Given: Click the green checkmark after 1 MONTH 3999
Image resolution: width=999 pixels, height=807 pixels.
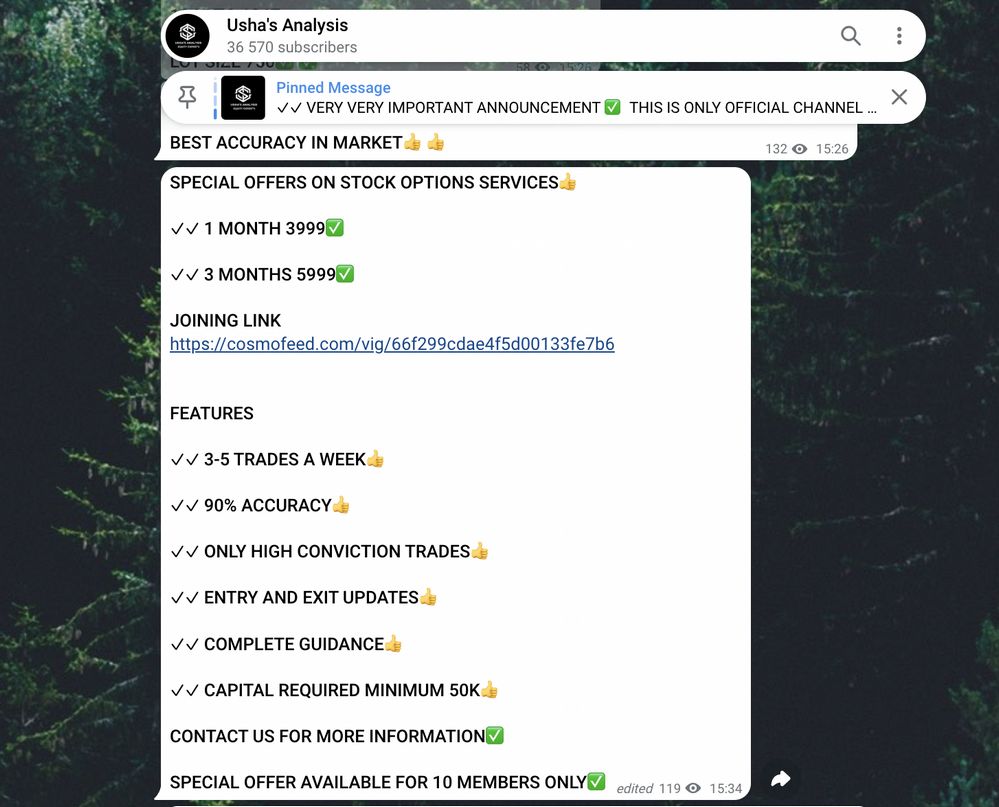Looking at the screenshot, I should tap(334, 228).
